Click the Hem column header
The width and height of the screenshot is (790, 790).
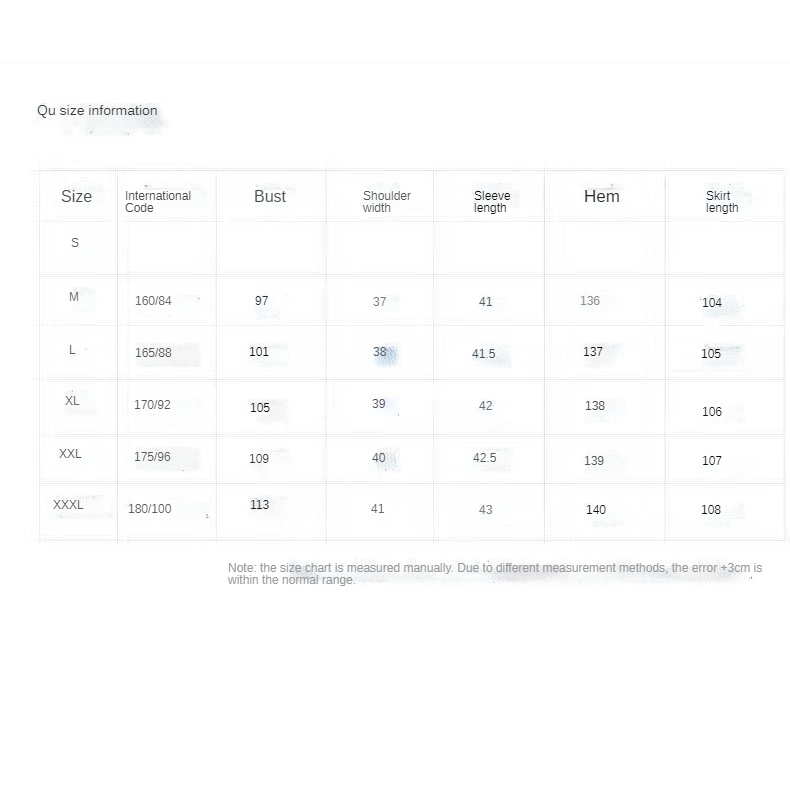pos(602,196)
